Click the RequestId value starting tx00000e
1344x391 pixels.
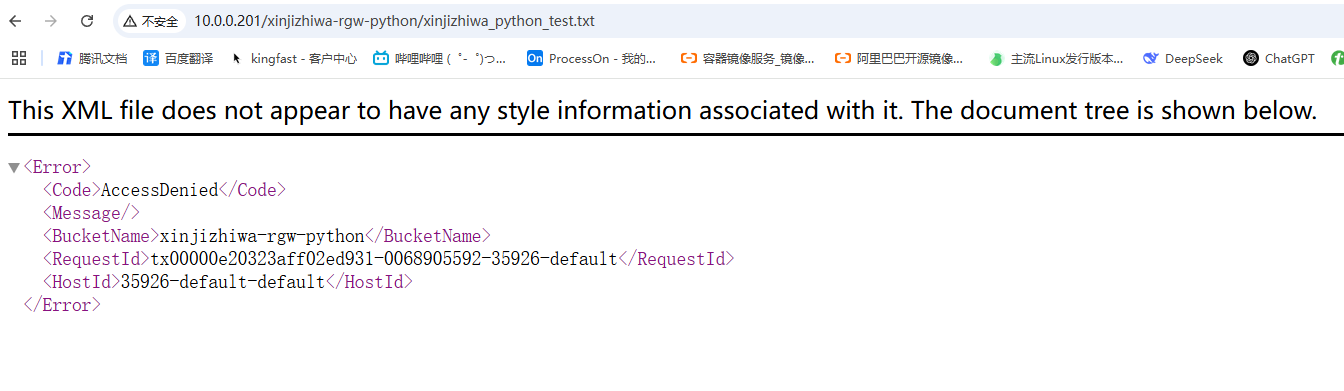click(x=384, y=259)
